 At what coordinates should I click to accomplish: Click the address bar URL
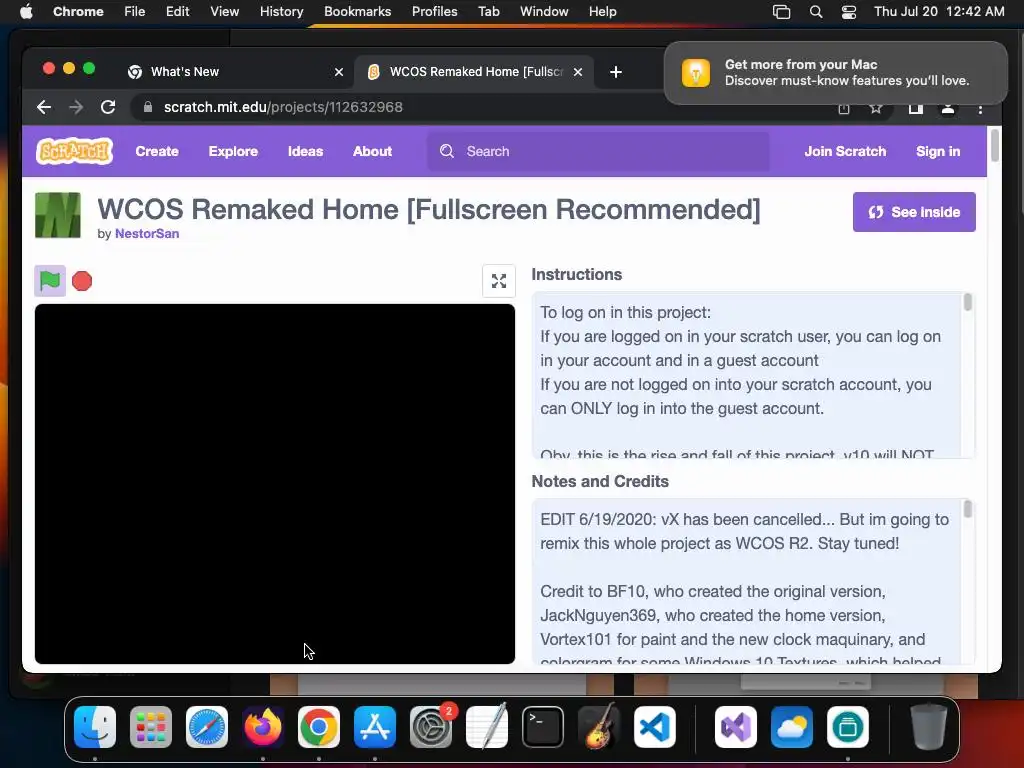tap(283, 107)
